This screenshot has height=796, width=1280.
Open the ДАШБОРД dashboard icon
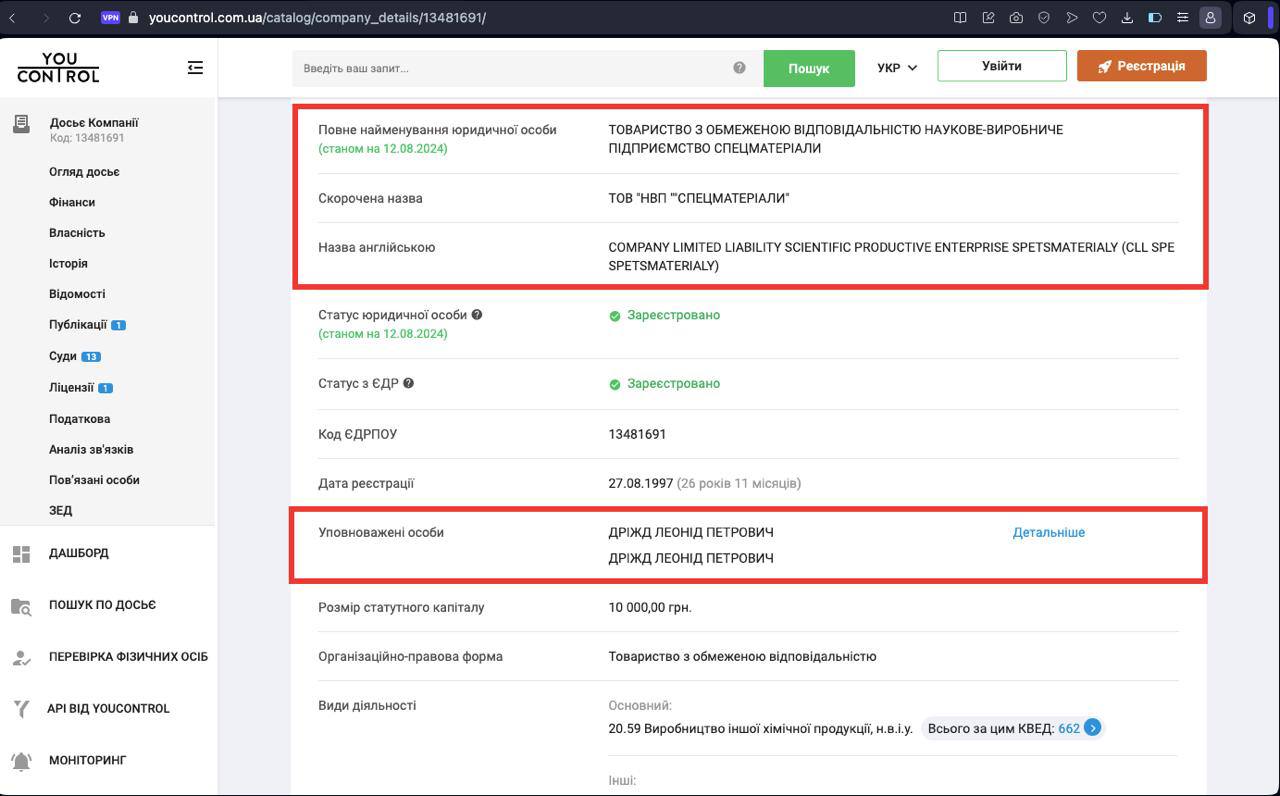click(x=21, y=553)
